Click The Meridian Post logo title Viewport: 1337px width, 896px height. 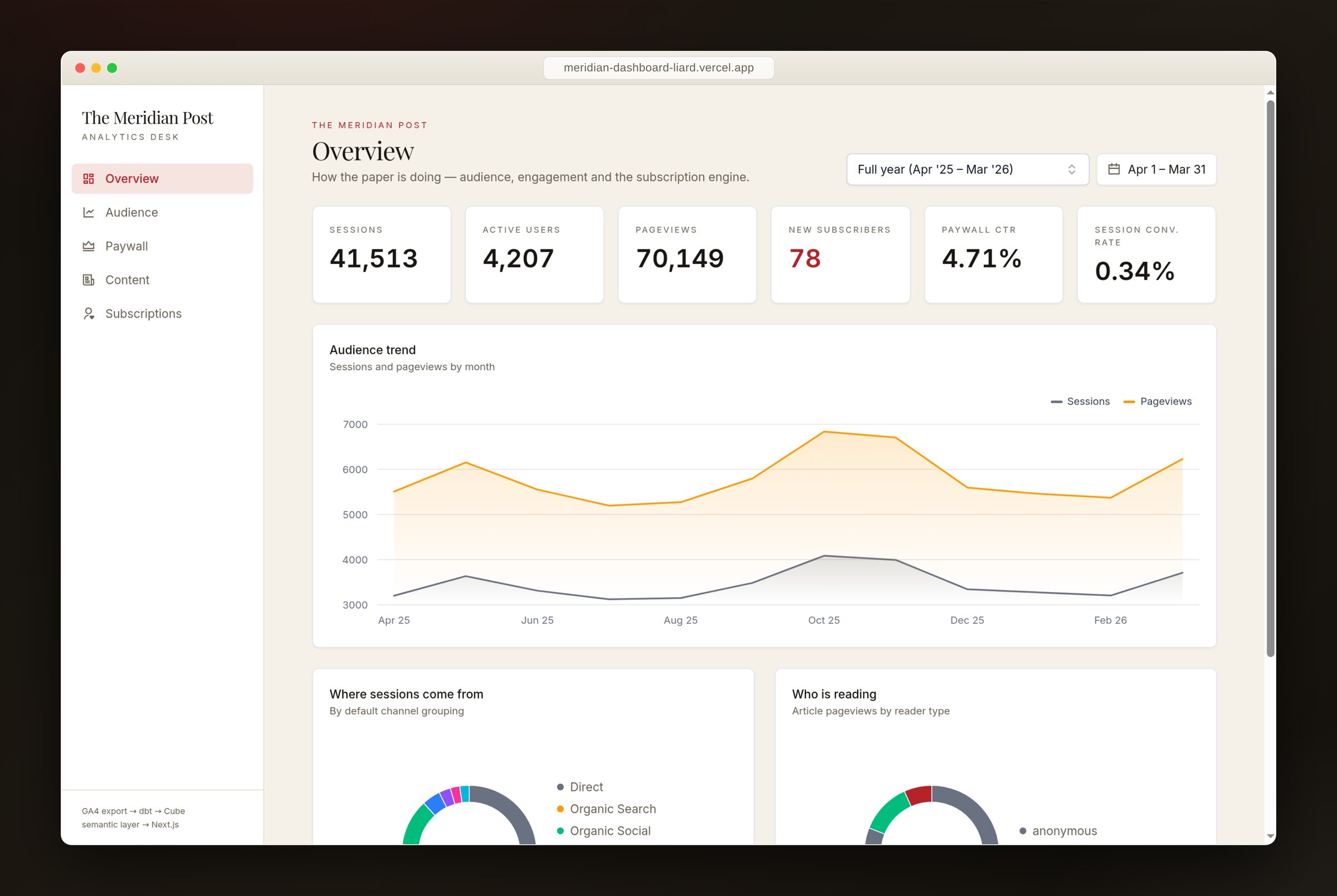[x=148, y=117]
